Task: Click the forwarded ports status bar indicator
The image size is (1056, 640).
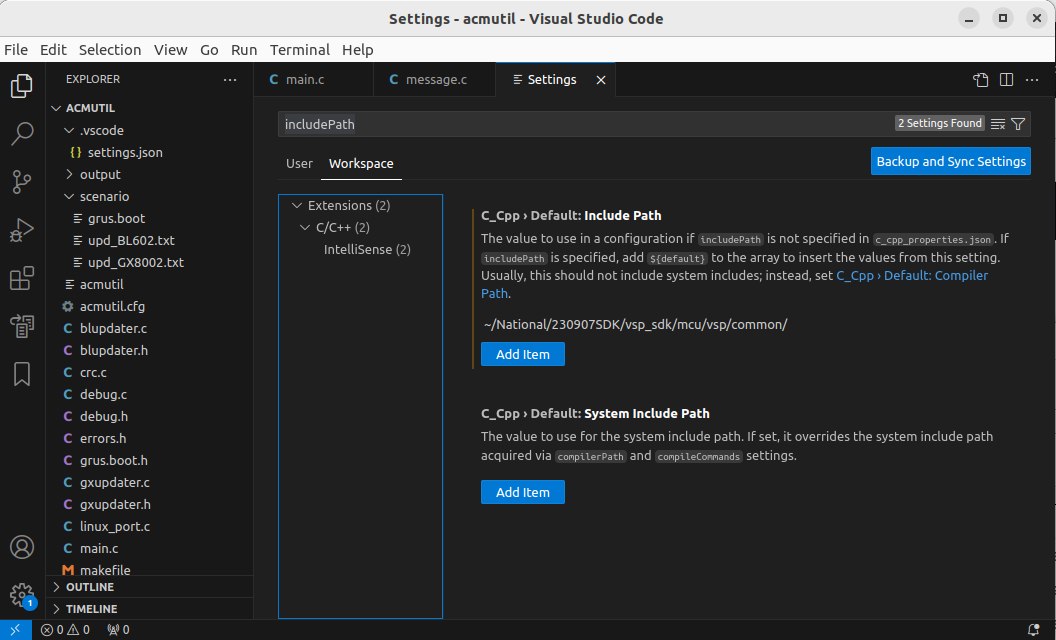Action: pos(119,630)
